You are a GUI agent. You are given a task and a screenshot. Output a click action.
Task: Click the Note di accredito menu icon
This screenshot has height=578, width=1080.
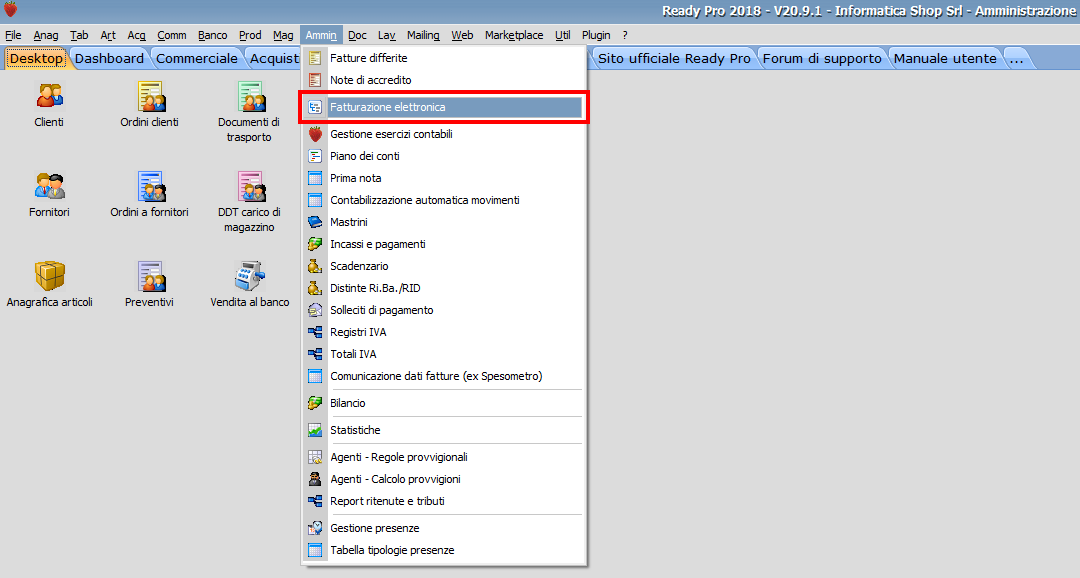[x=315, y=80]
